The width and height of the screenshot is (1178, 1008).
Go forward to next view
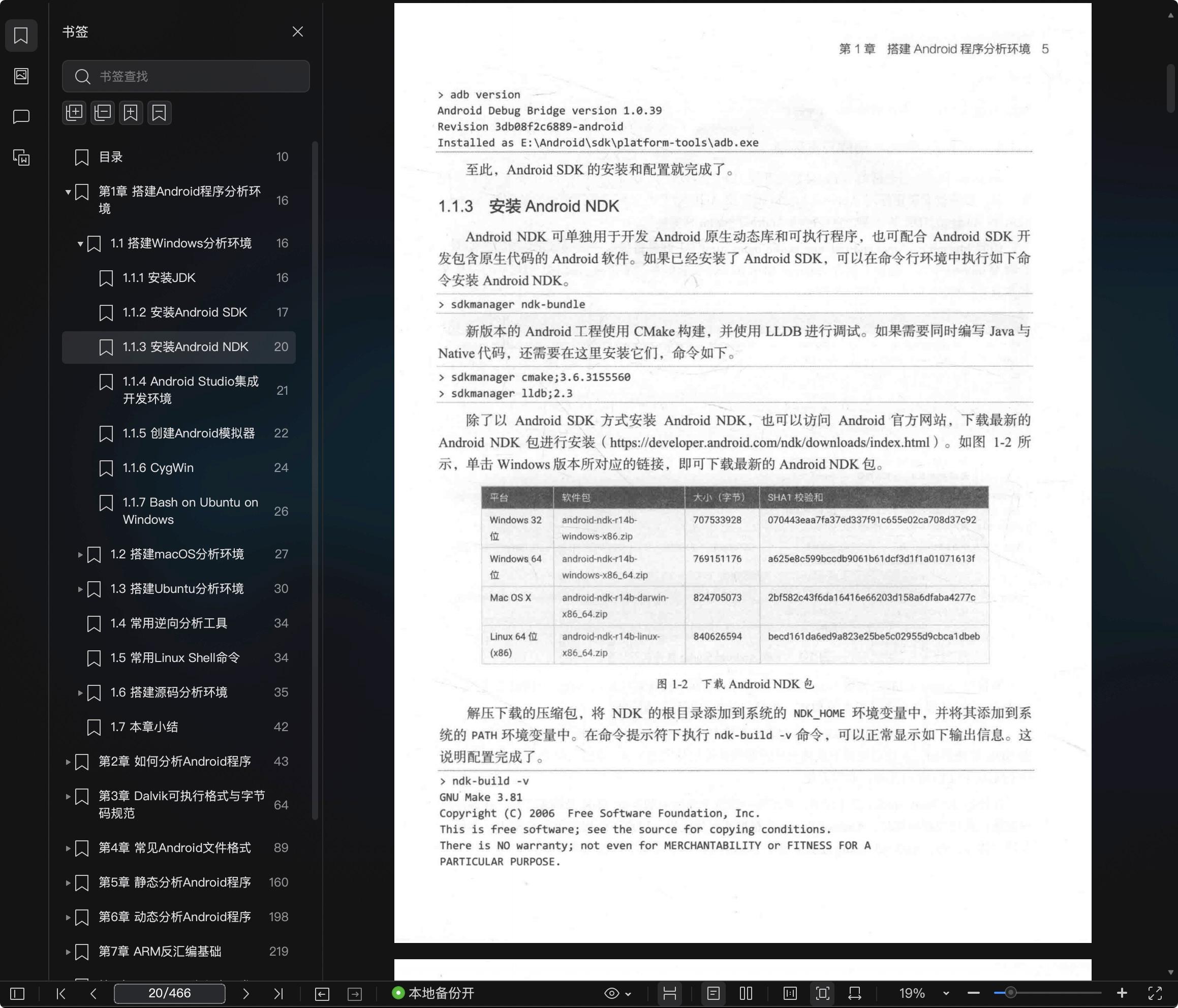[355, 993]
